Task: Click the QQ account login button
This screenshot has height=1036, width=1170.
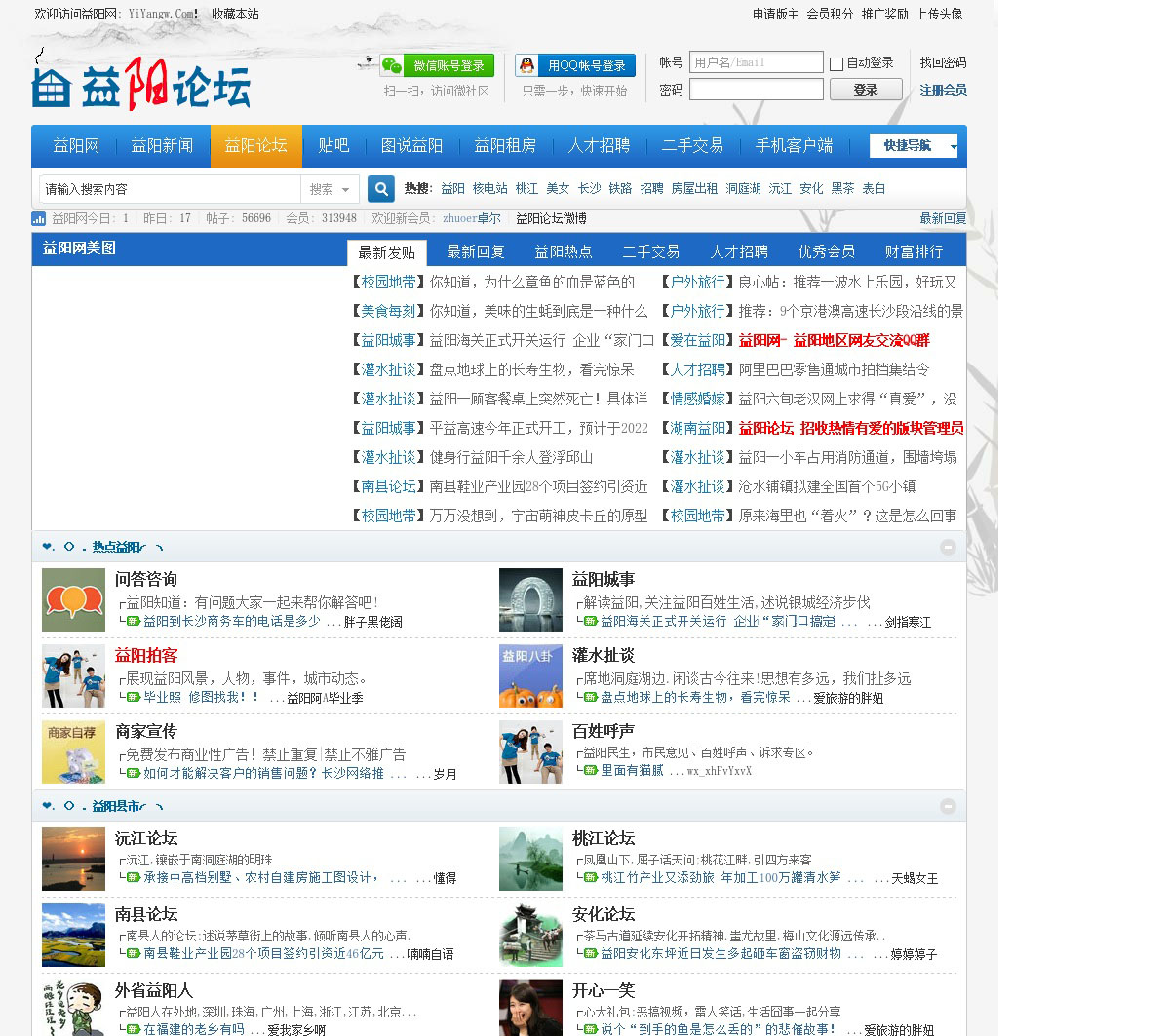Action: (575, 65)
